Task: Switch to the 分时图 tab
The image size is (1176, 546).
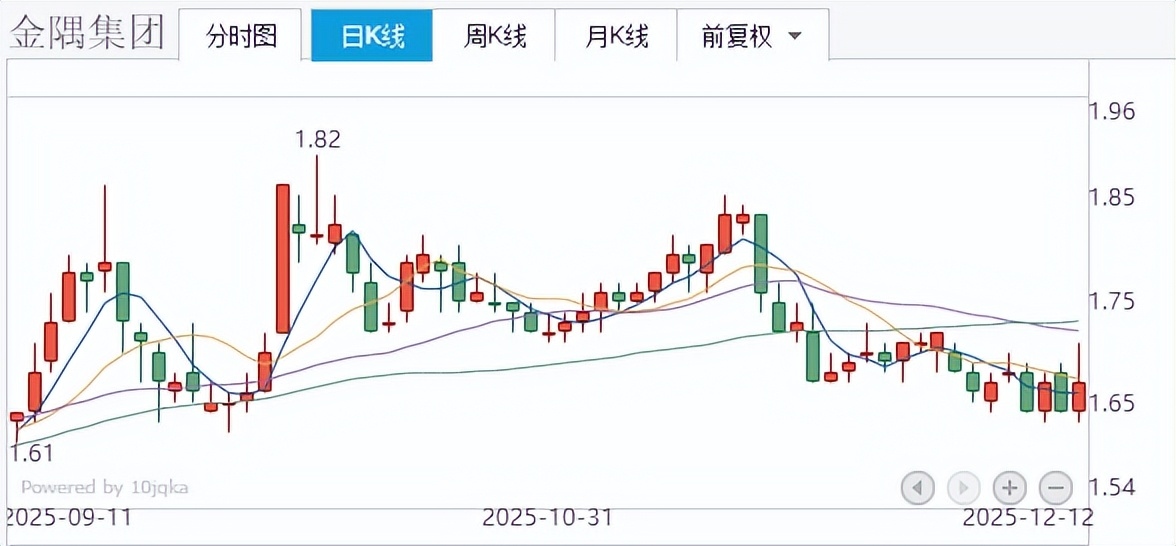Action: (241, 37)
